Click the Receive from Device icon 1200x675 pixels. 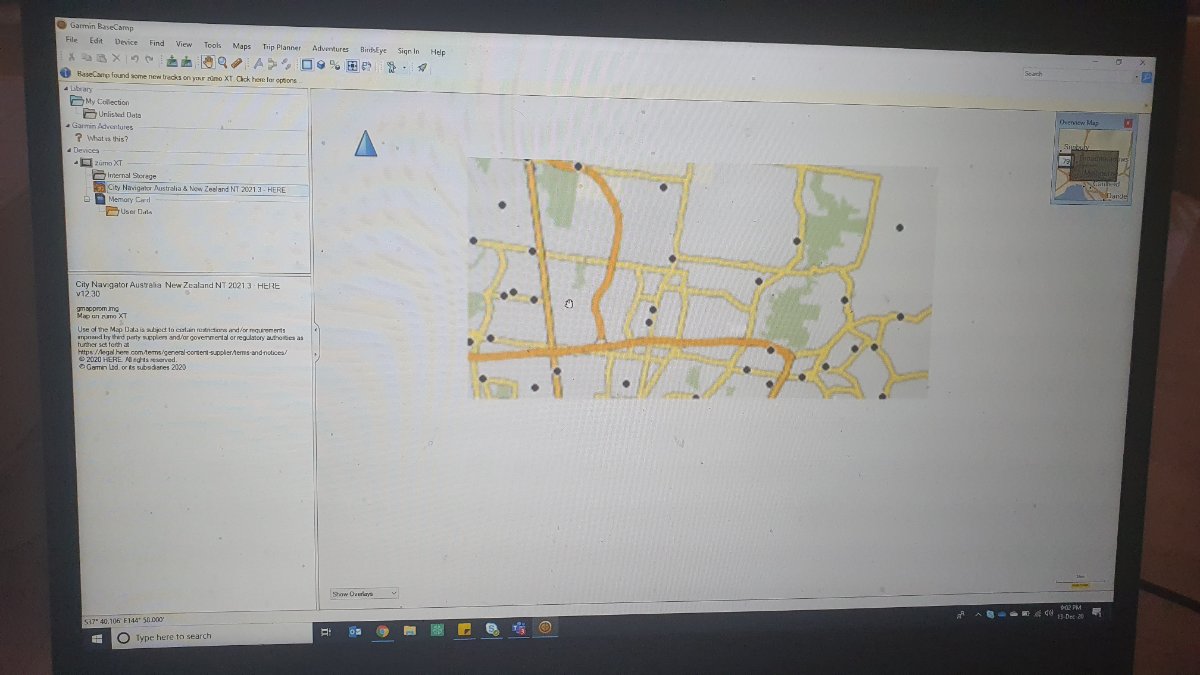click(x=186, y=61)
